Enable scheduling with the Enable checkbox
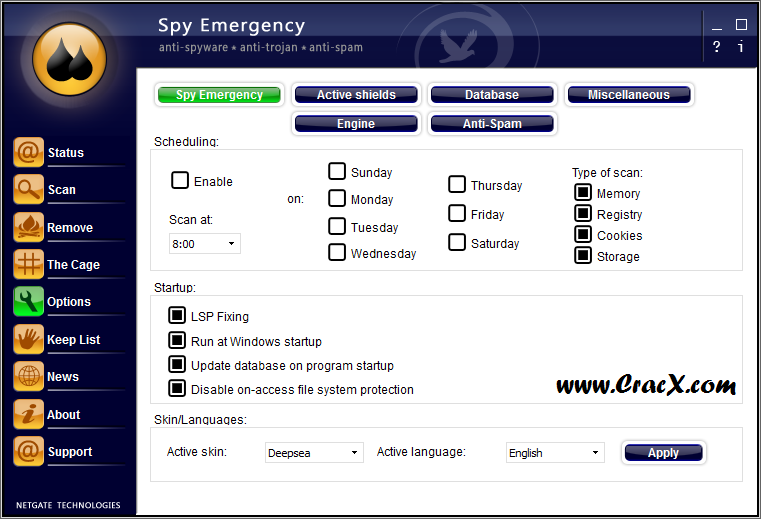This screenshot has height=519, width=761. coord(180,180)
